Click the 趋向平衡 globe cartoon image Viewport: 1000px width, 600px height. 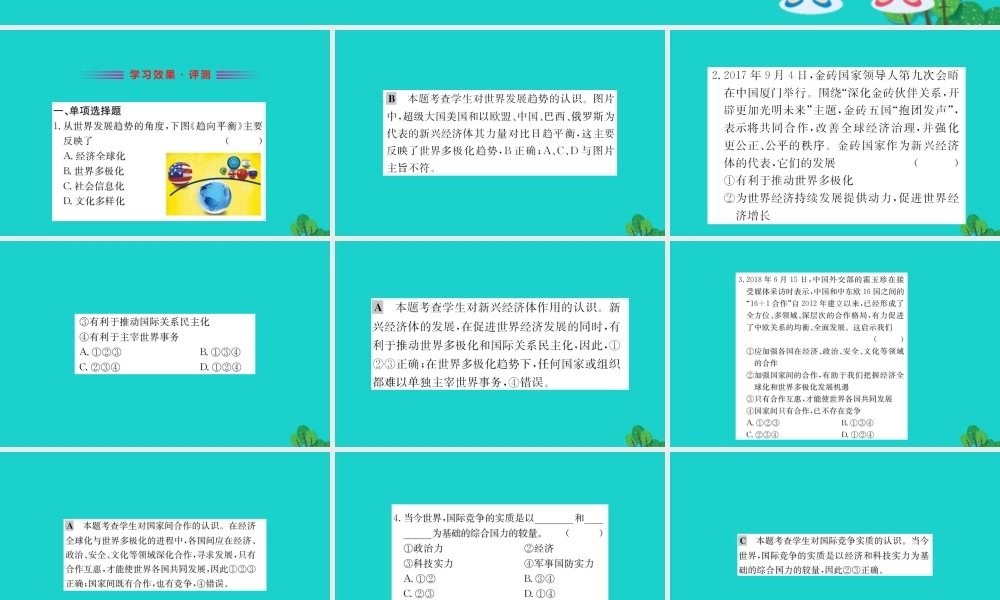(214, 184)
